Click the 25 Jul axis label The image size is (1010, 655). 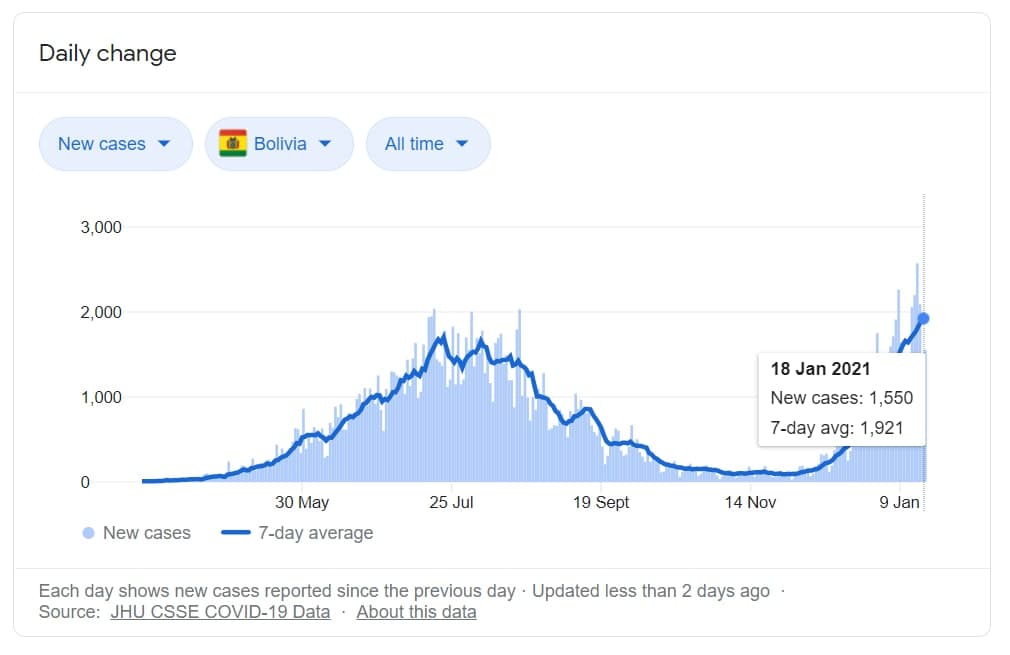tap(451, 502)
